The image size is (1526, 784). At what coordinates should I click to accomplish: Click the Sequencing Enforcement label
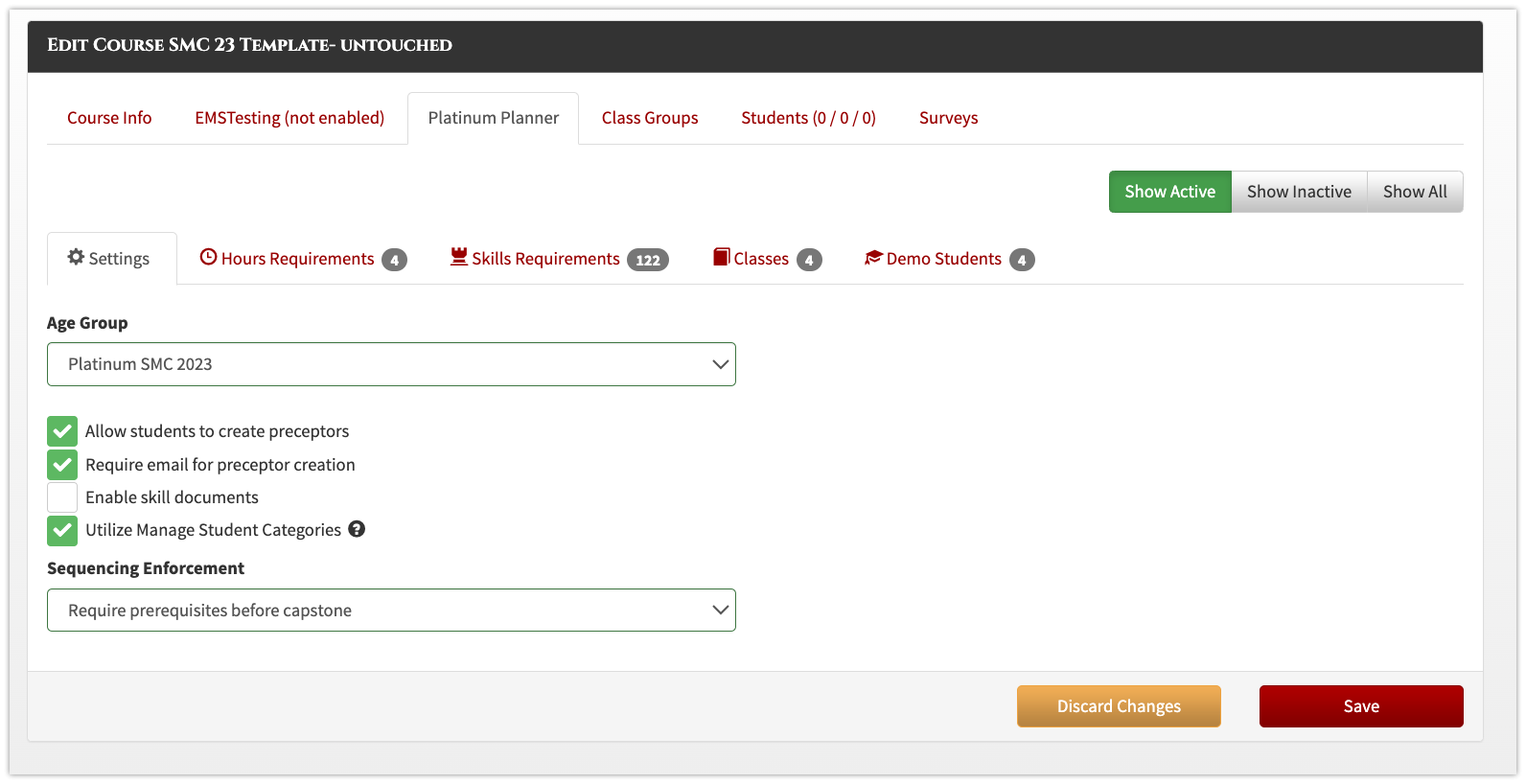[x=146, y=568]
